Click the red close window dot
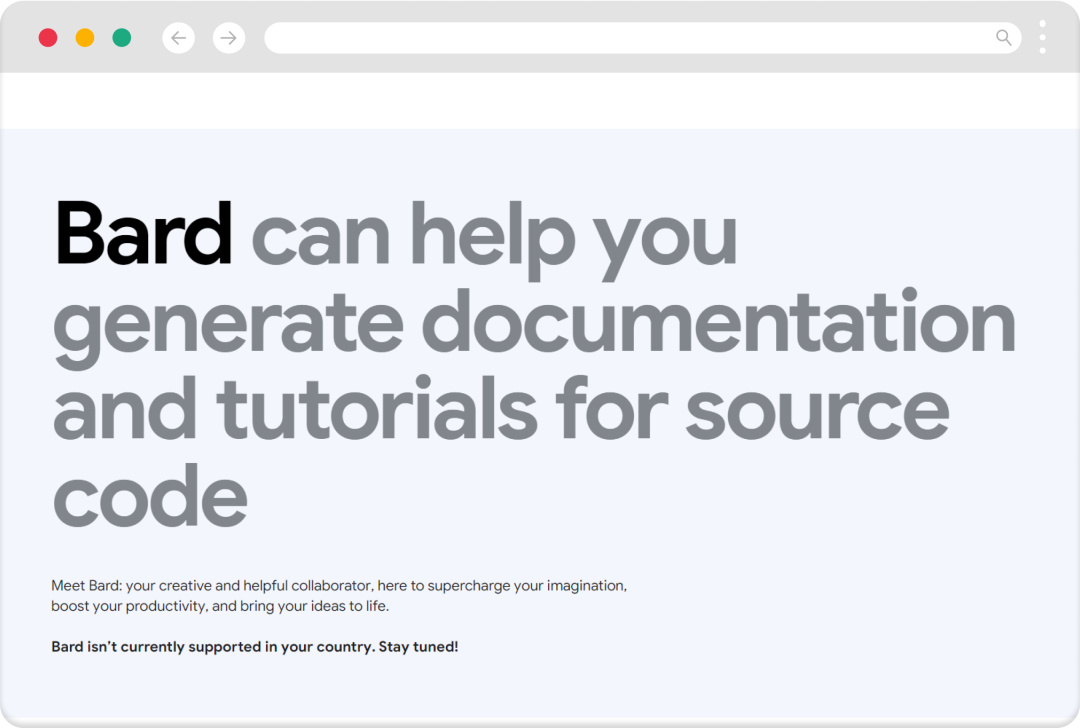 [x=48, y=38]
